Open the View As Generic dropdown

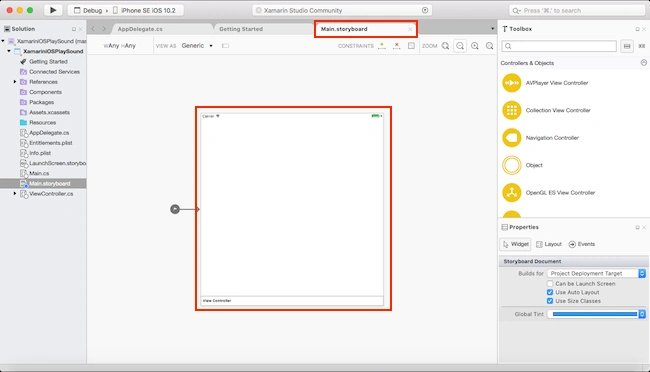[x=197, y=46]
